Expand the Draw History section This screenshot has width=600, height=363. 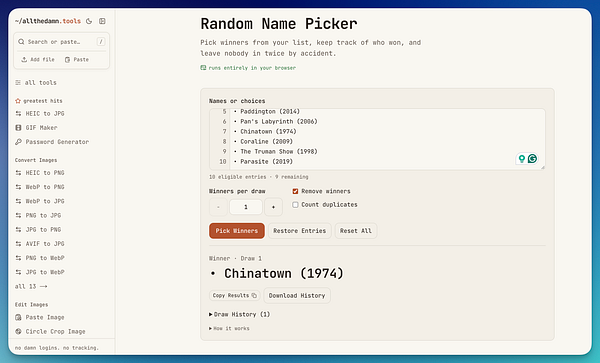tap(240, 314)
